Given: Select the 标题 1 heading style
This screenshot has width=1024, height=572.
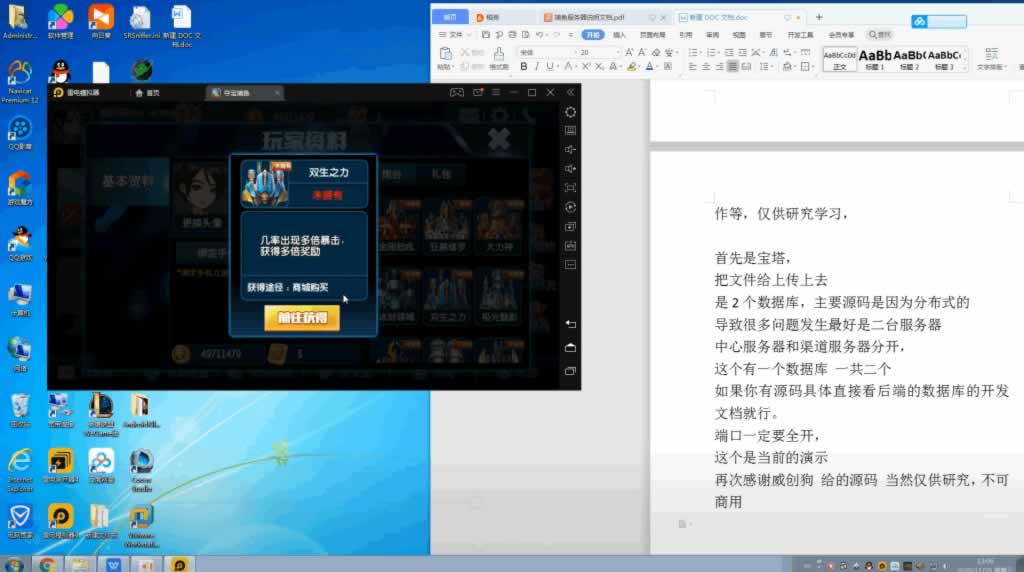Looking at the screenshot, I should click(874, 59).
